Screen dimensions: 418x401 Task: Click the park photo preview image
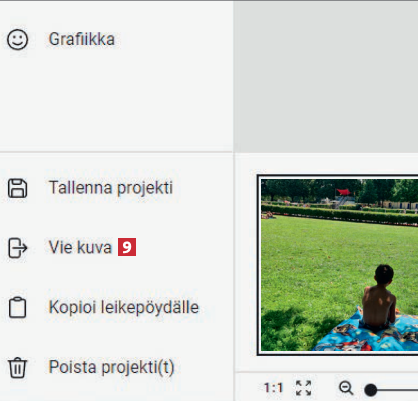[x=337, y=265]
